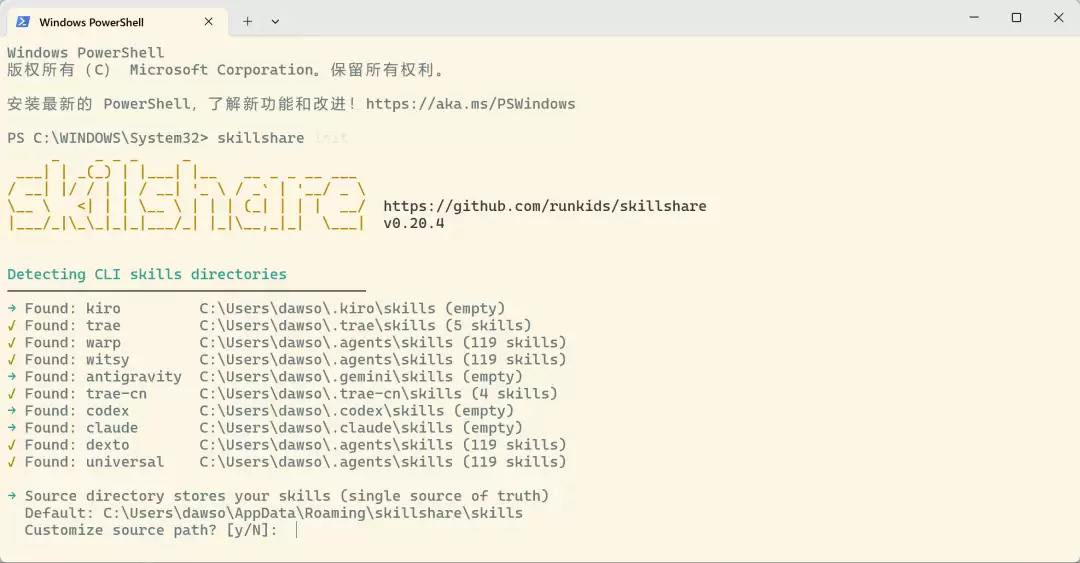Minimize the terminal window

click(x=974, y=17)
